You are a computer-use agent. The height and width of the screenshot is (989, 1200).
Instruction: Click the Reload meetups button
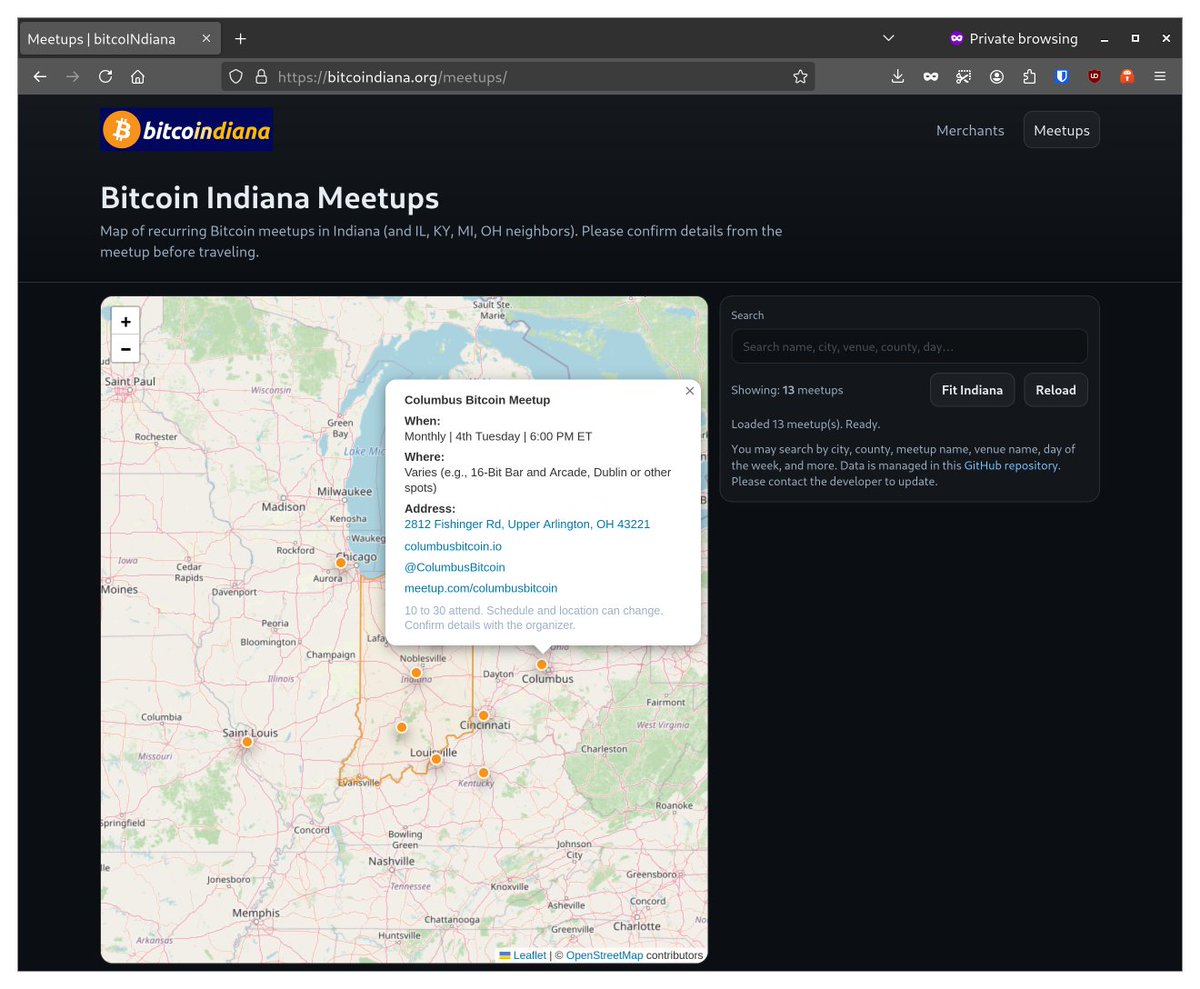(x=1055, y=390)
